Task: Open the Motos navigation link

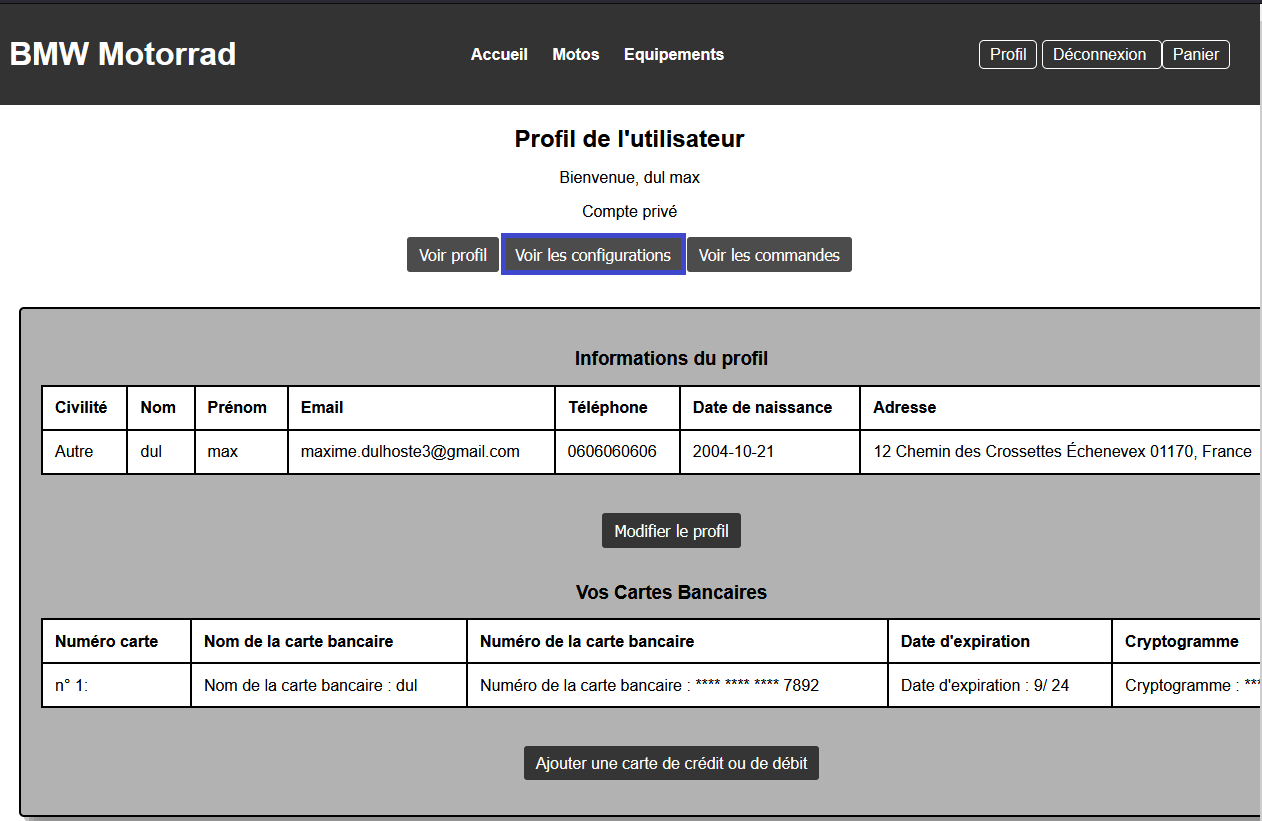Action: click(576, 54)
